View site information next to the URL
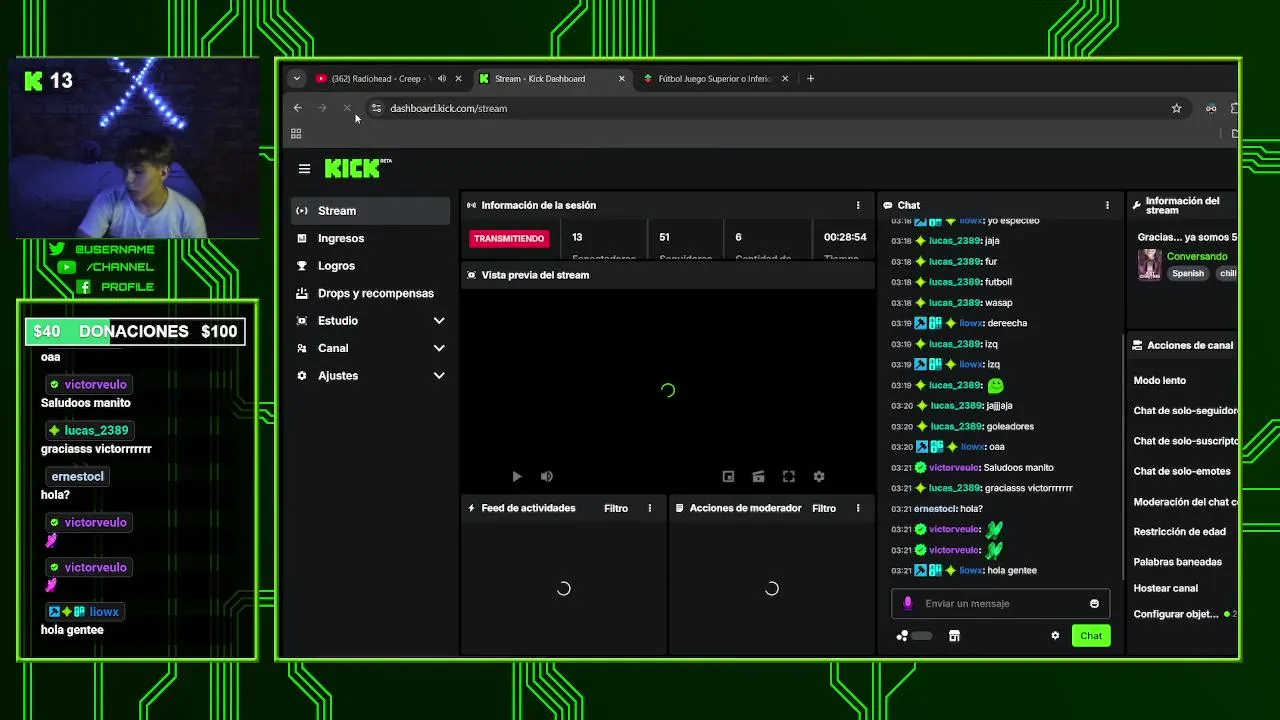The width and height of the screenshot is (1280, 720). tap(375, 108)
